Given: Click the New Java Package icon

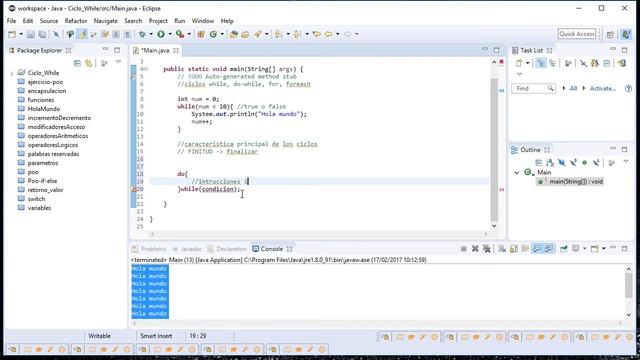Looking at the screenshot, I should [x=201, y=34].
